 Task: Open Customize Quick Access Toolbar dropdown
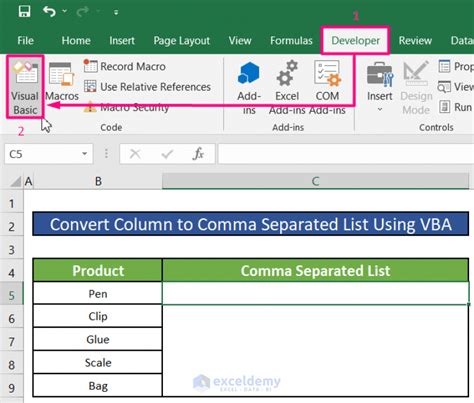[x=116, y=13]
